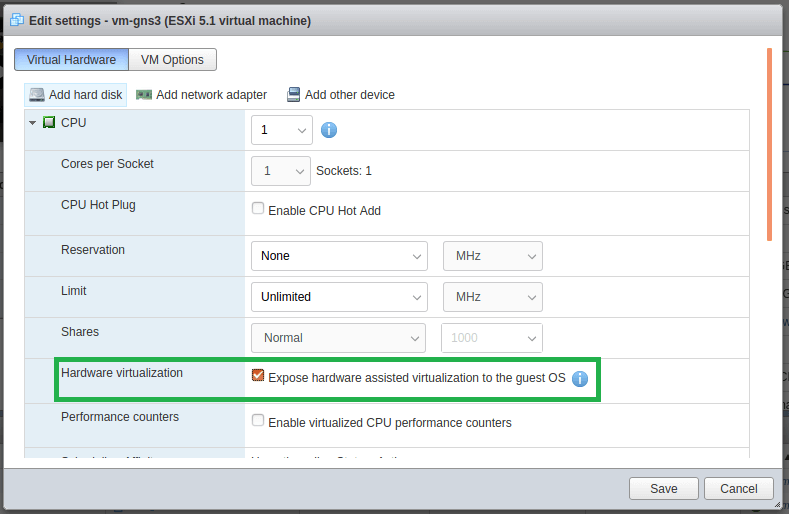Click the green CPU chip icon
This screenshot has width=789, height=514.
[49, 123]
